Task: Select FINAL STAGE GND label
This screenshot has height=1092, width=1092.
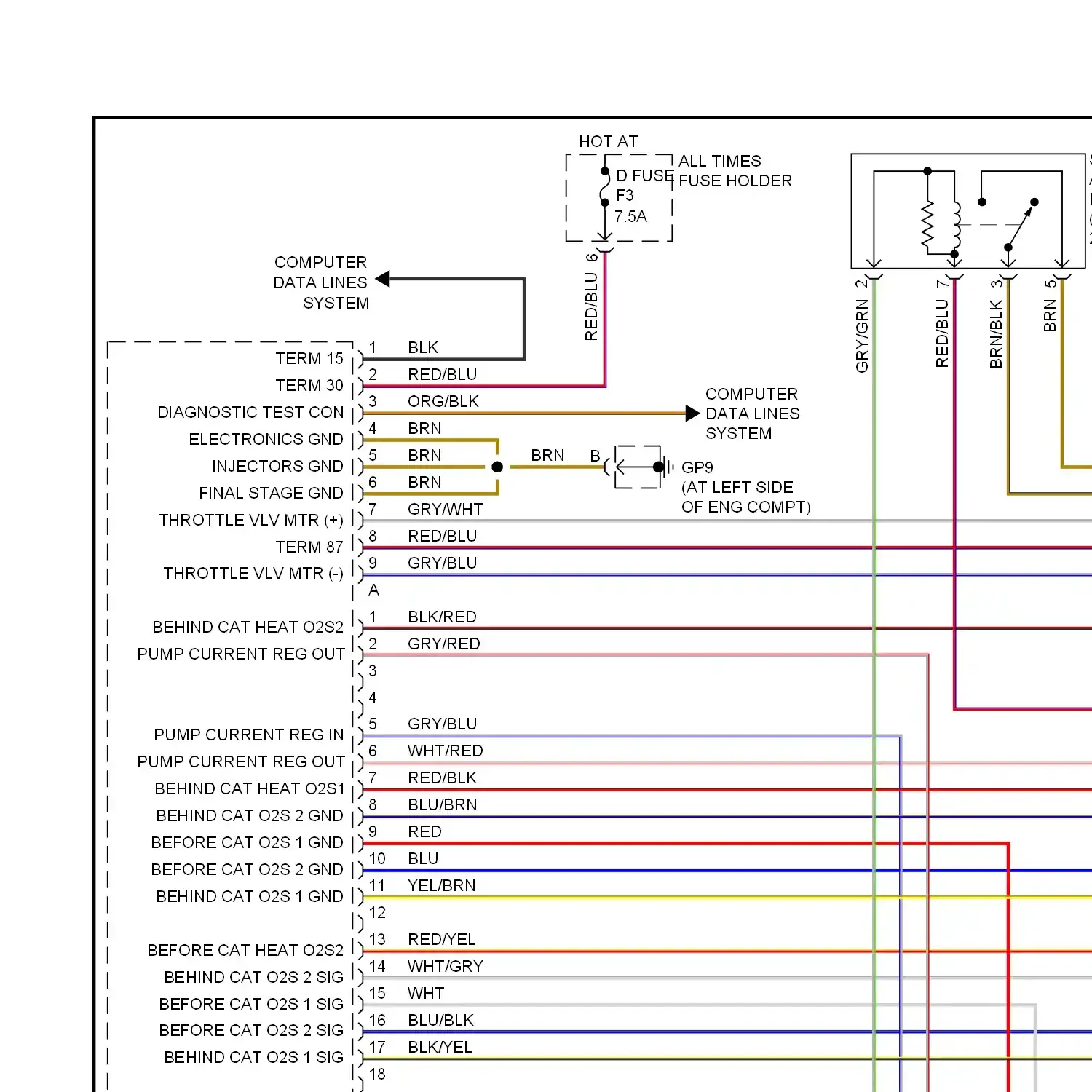Action: tap(271, 494)
